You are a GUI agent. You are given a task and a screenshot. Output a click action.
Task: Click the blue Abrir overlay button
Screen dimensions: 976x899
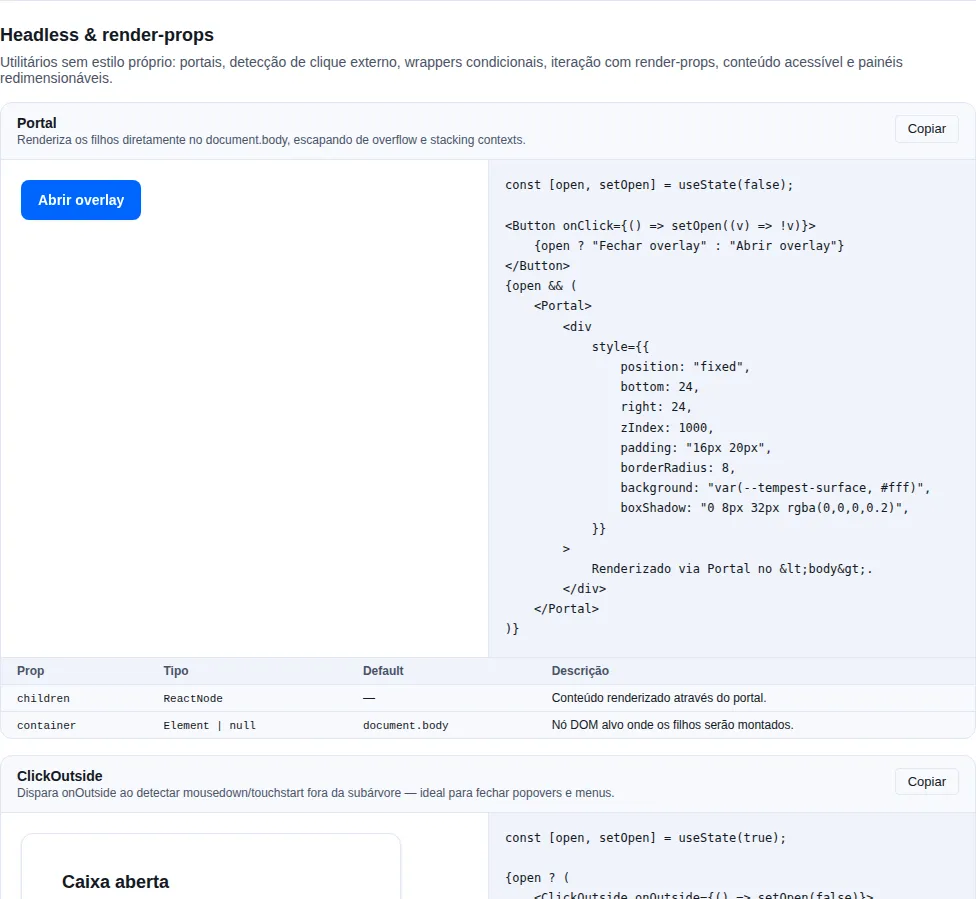click(x=81, y=200)
